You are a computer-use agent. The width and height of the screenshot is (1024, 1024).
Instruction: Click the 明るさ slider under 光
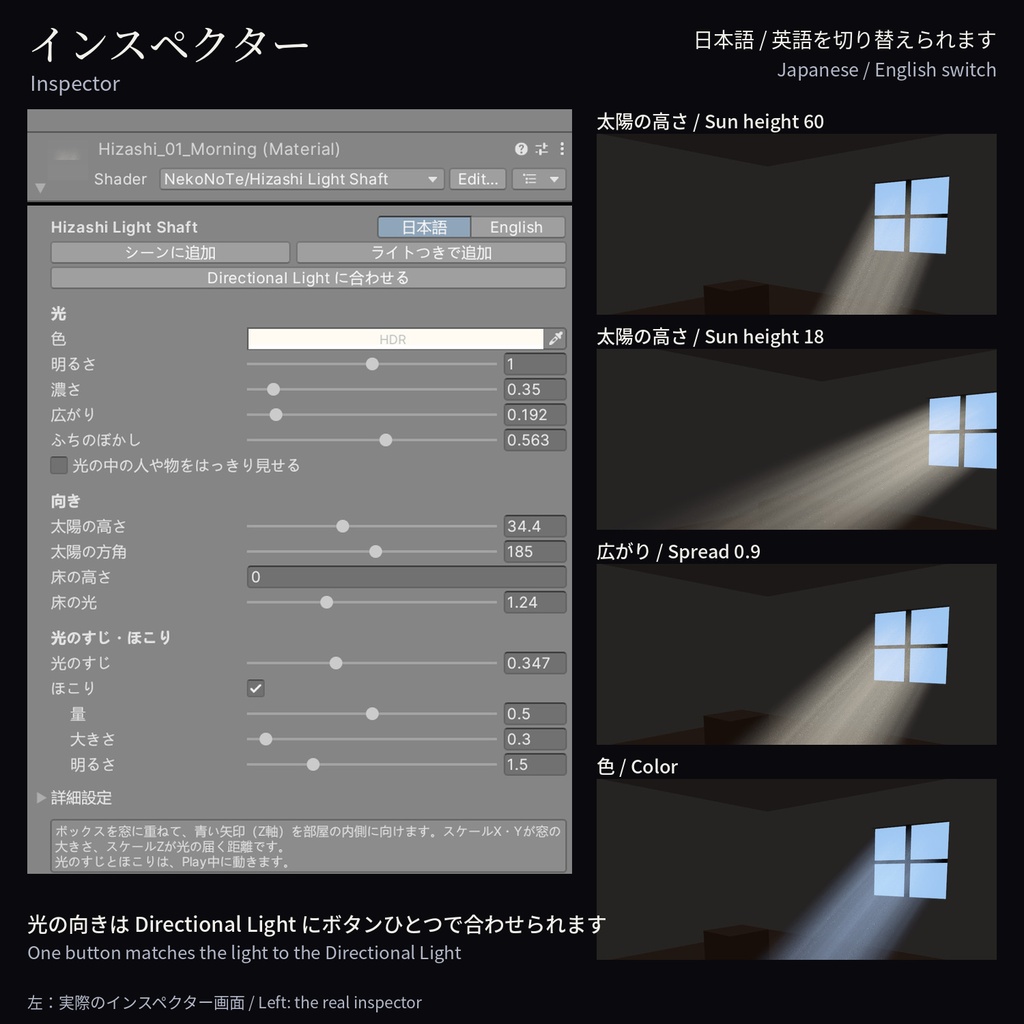pos(372,364)
